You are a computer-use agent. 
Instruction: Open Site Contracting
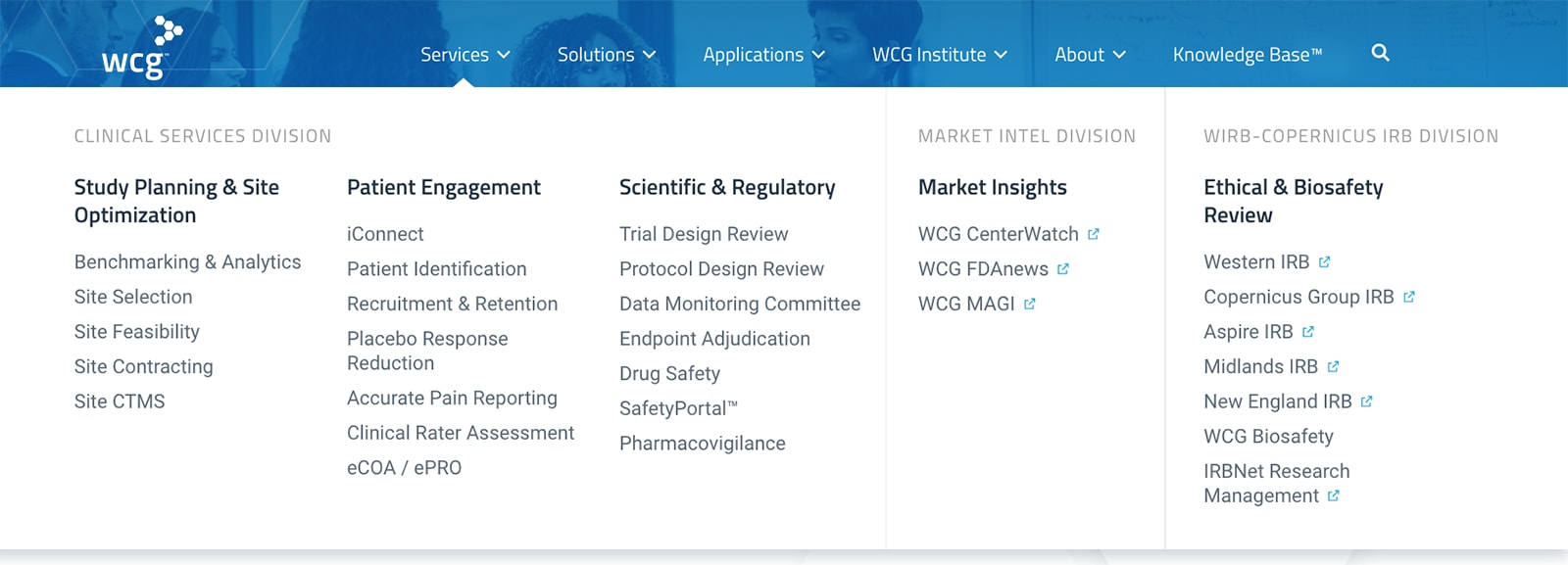[144, 366]
